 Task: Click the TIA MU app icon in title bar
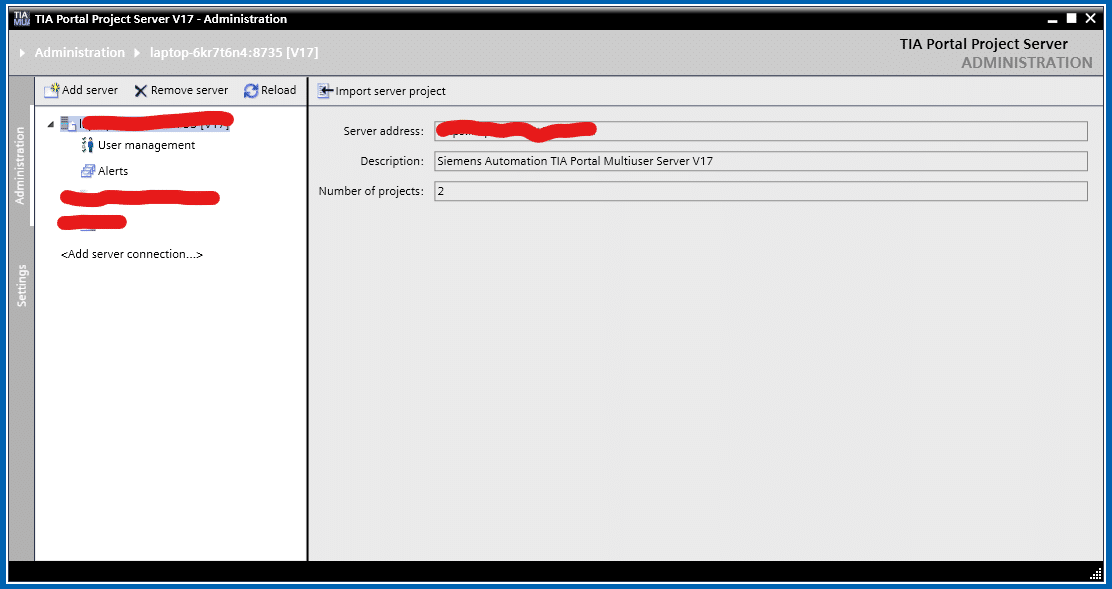pyautogui.click(x=22, y=19)
